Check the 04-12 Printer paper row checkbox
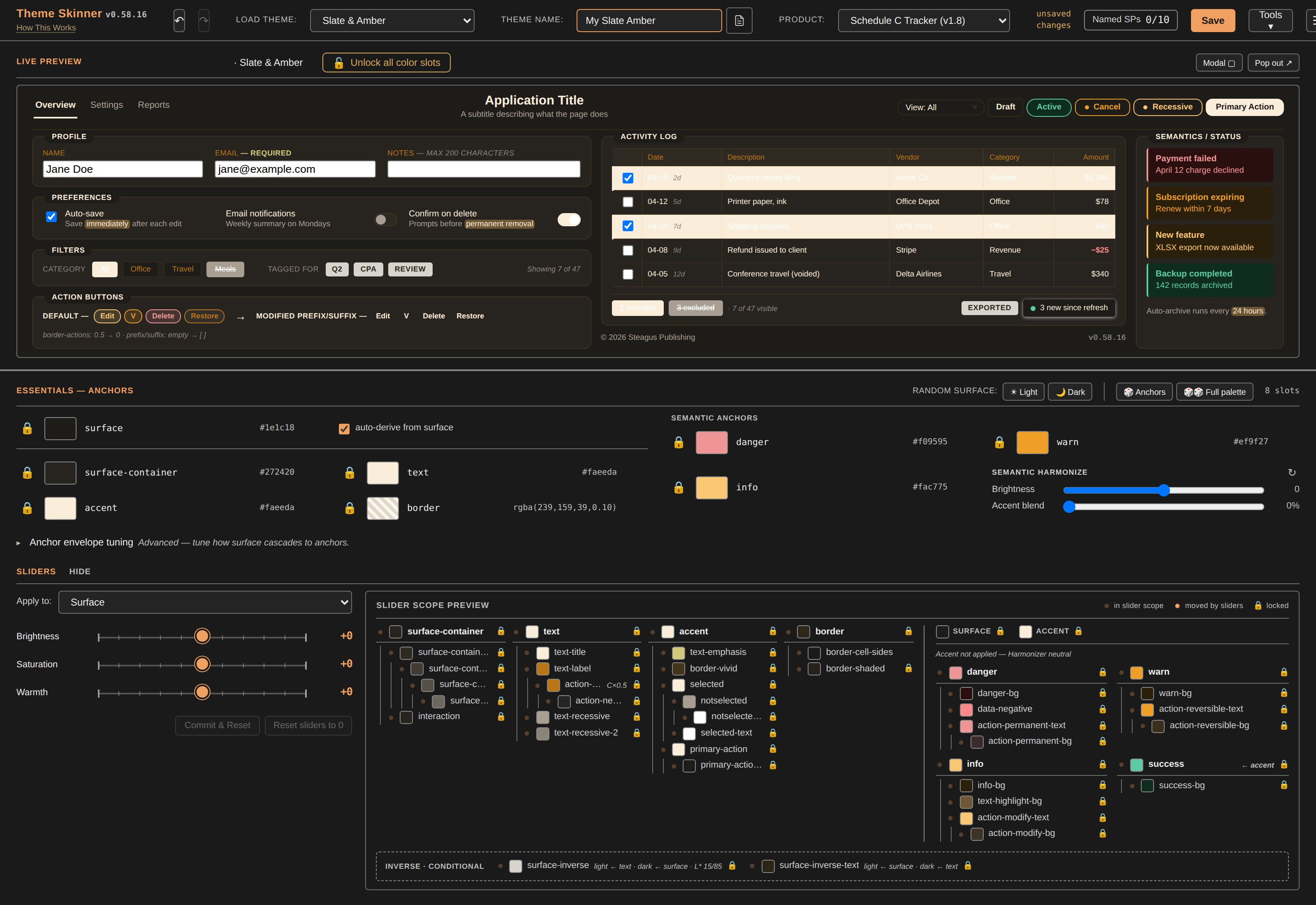Screen dimensions: 1316x905 628,202
